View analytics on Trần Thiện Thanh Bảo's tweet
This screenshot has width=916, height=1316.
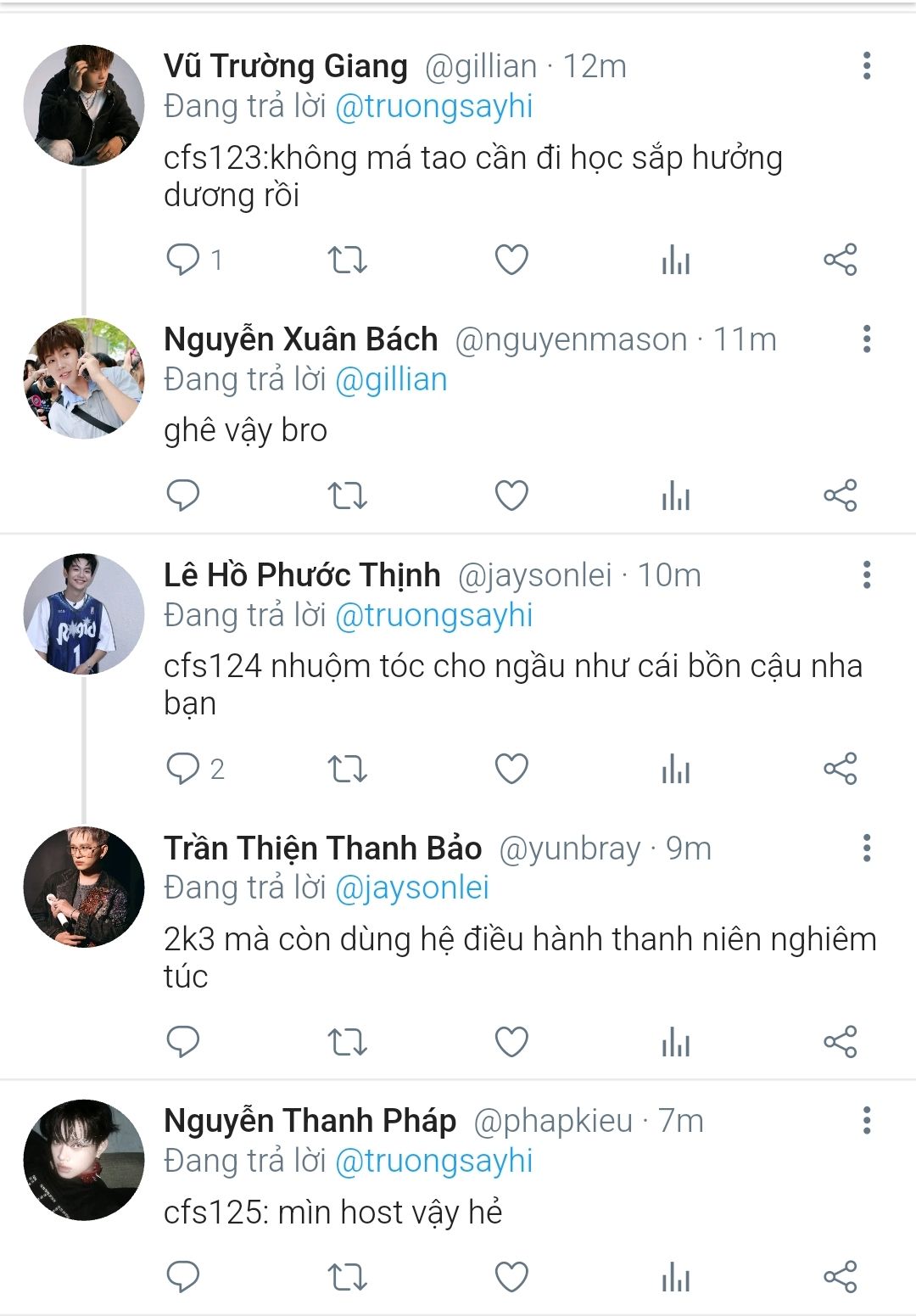click(x=676, y=1042)
